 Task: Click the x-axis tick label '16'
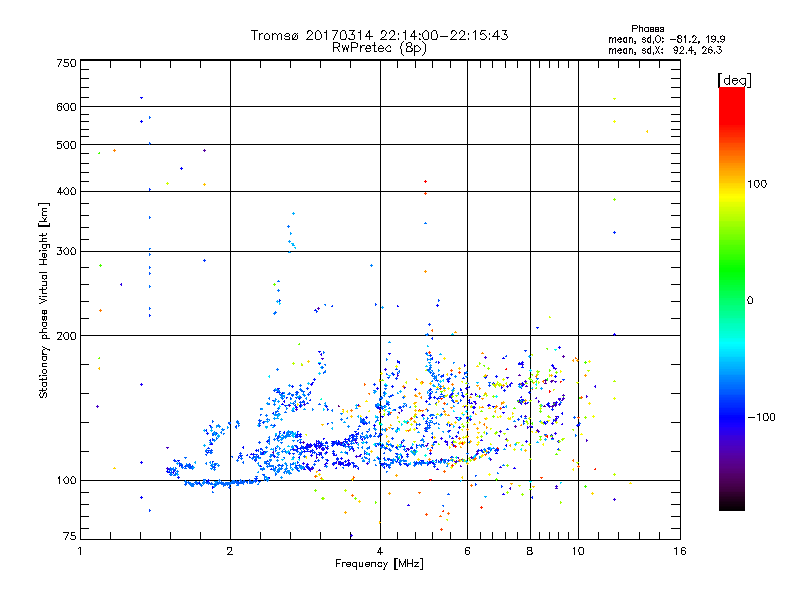[680, 551]
